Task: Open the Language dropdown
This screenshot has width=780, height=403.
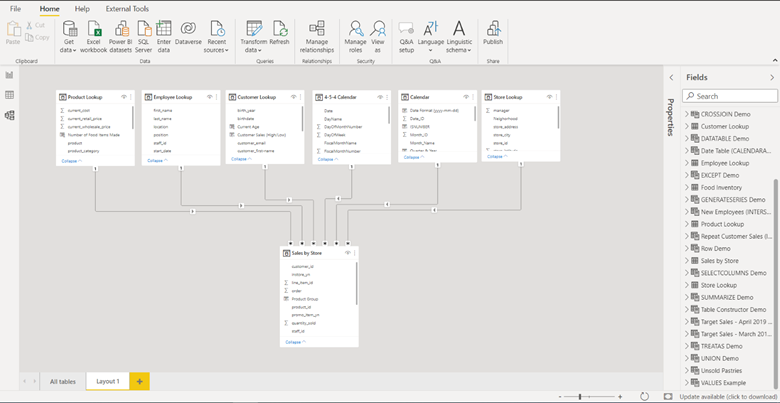Action: click(x=430, y=37)
